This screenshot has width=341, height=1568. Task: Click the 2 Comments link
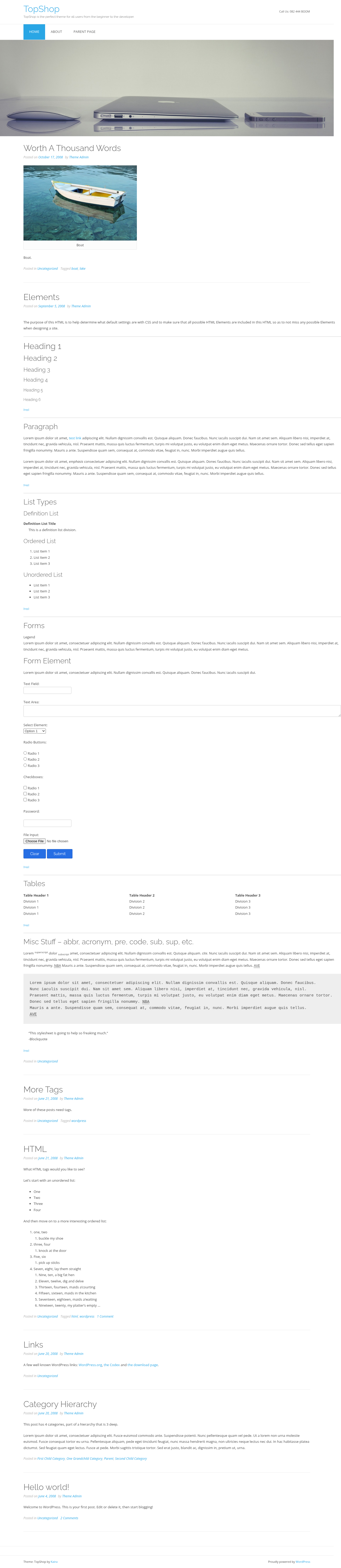[x=69, y=1518]
